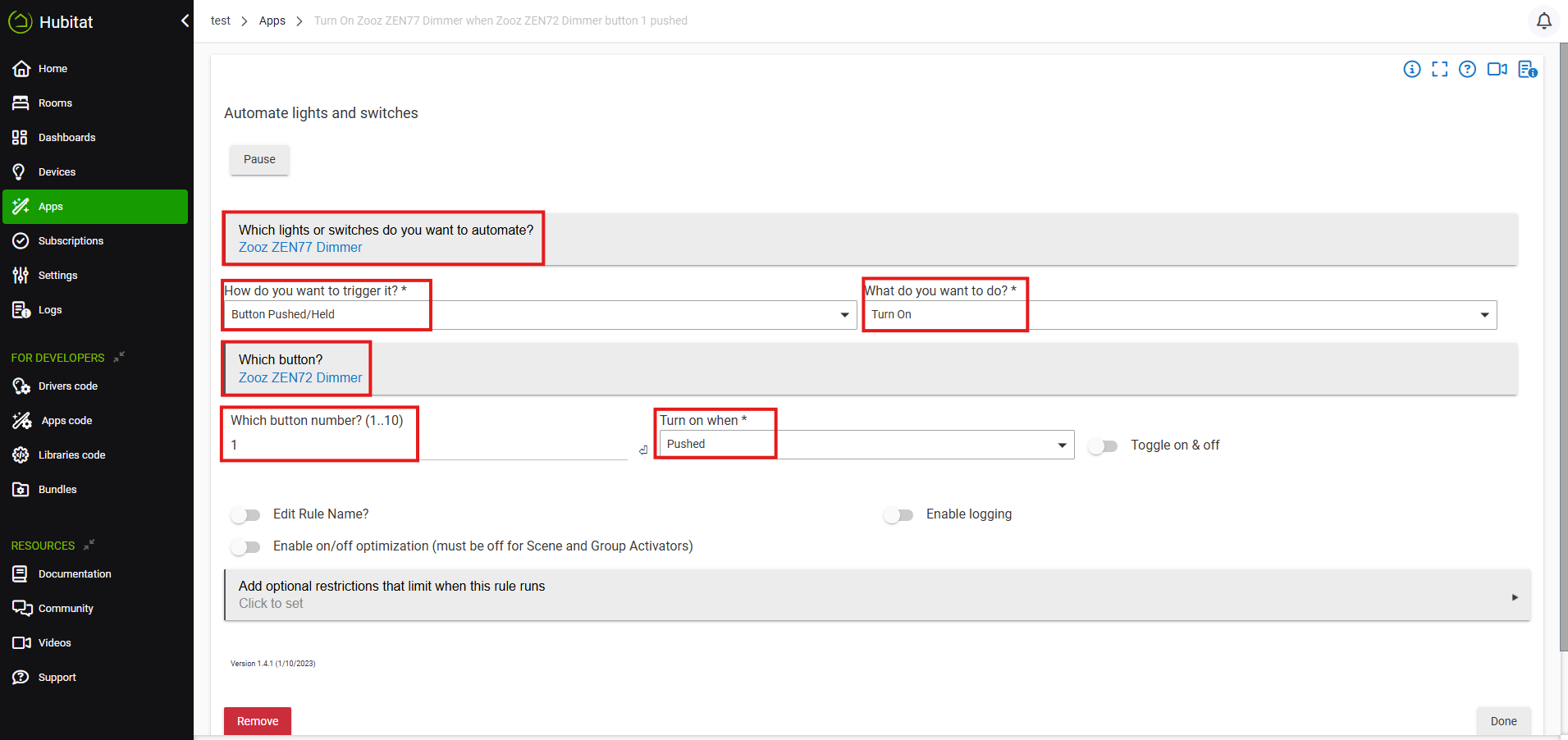
Task: Click the Zooz ZEN72 Dimmer link
Action: tap(300, 378)
